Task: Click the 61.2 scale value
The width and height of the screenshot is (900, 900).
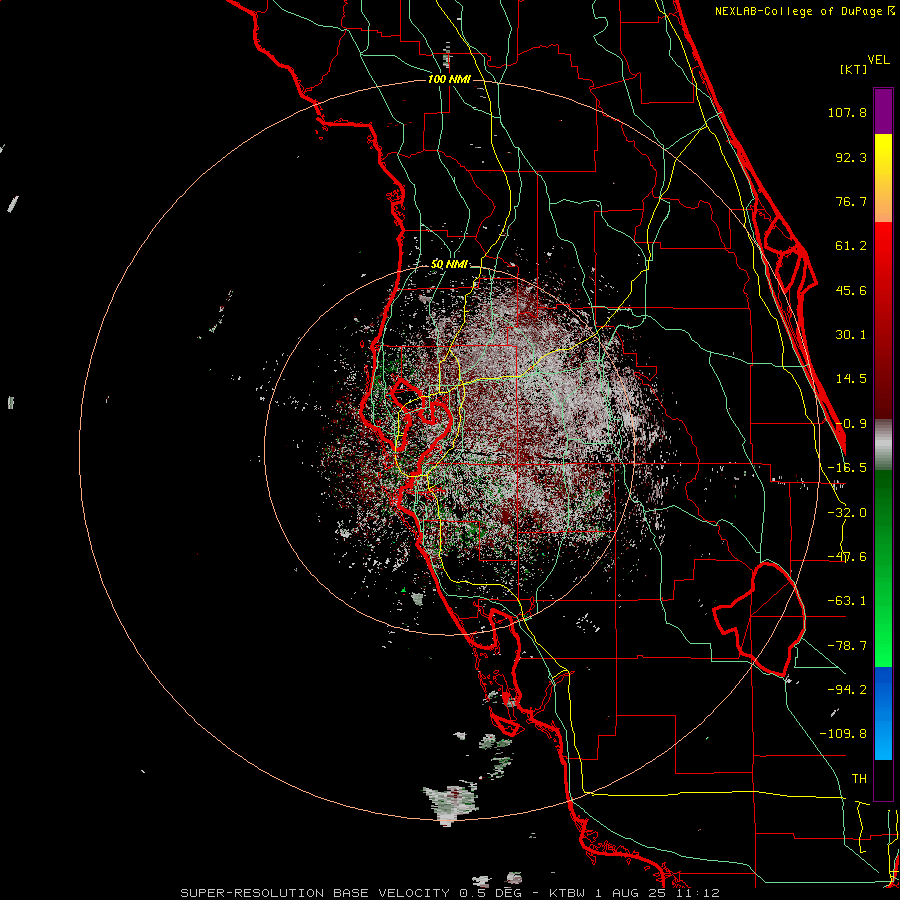Action: 851,246
